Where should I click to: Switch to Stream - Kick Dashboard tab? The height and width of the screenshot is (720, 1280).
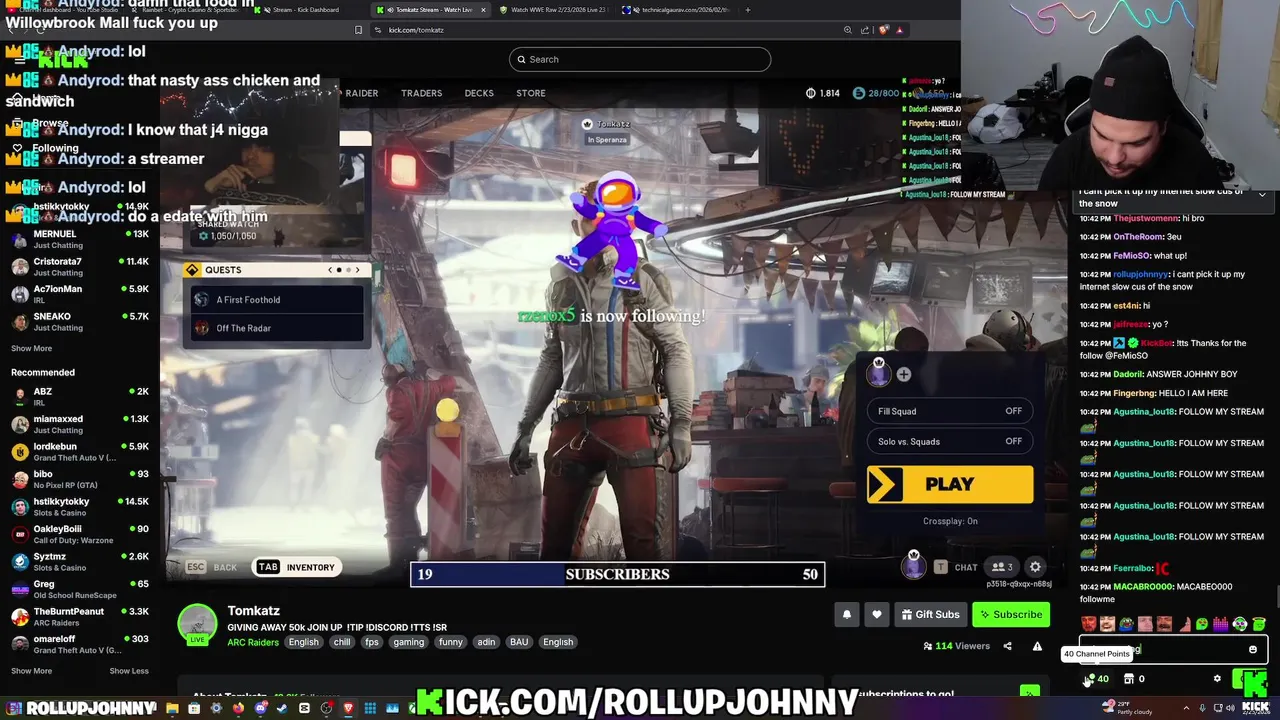tap(306, 10)
